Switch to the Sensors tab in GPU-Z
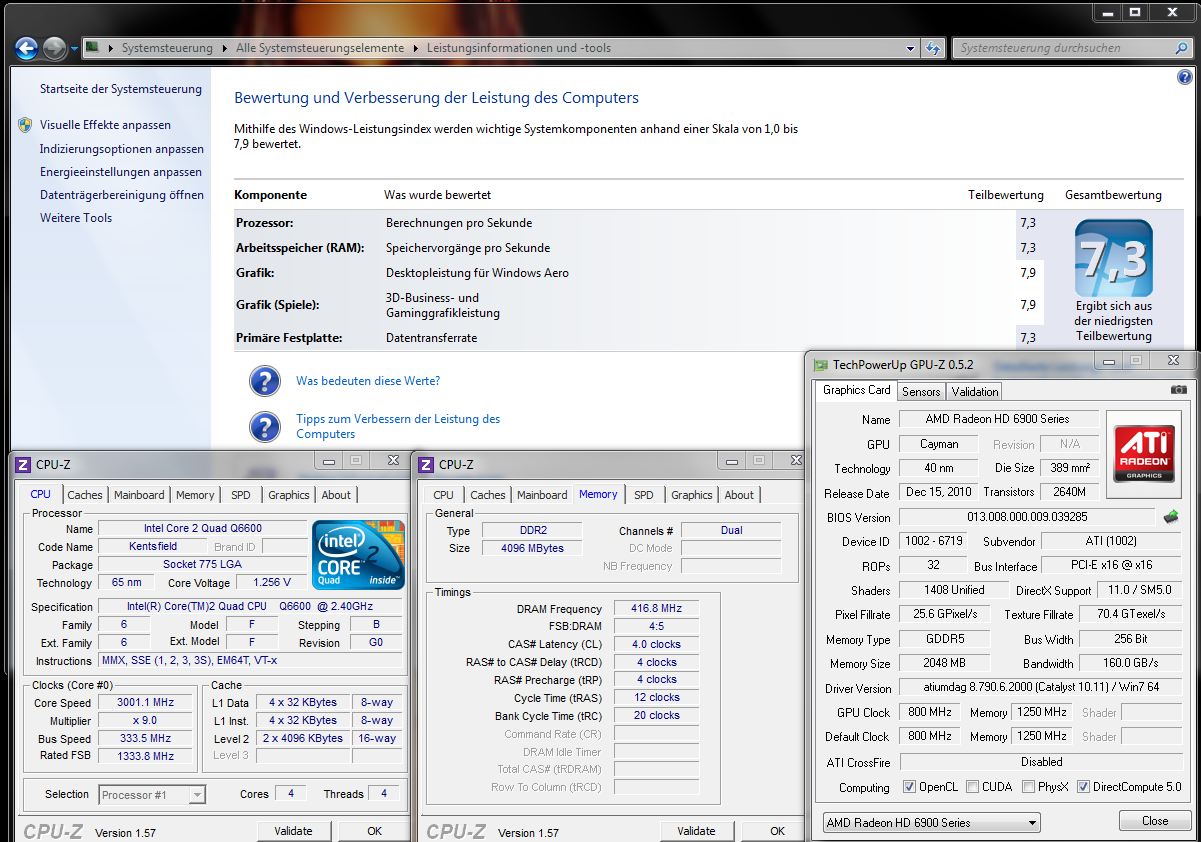Screen dimensions: 1201x842 coord(920,392)
